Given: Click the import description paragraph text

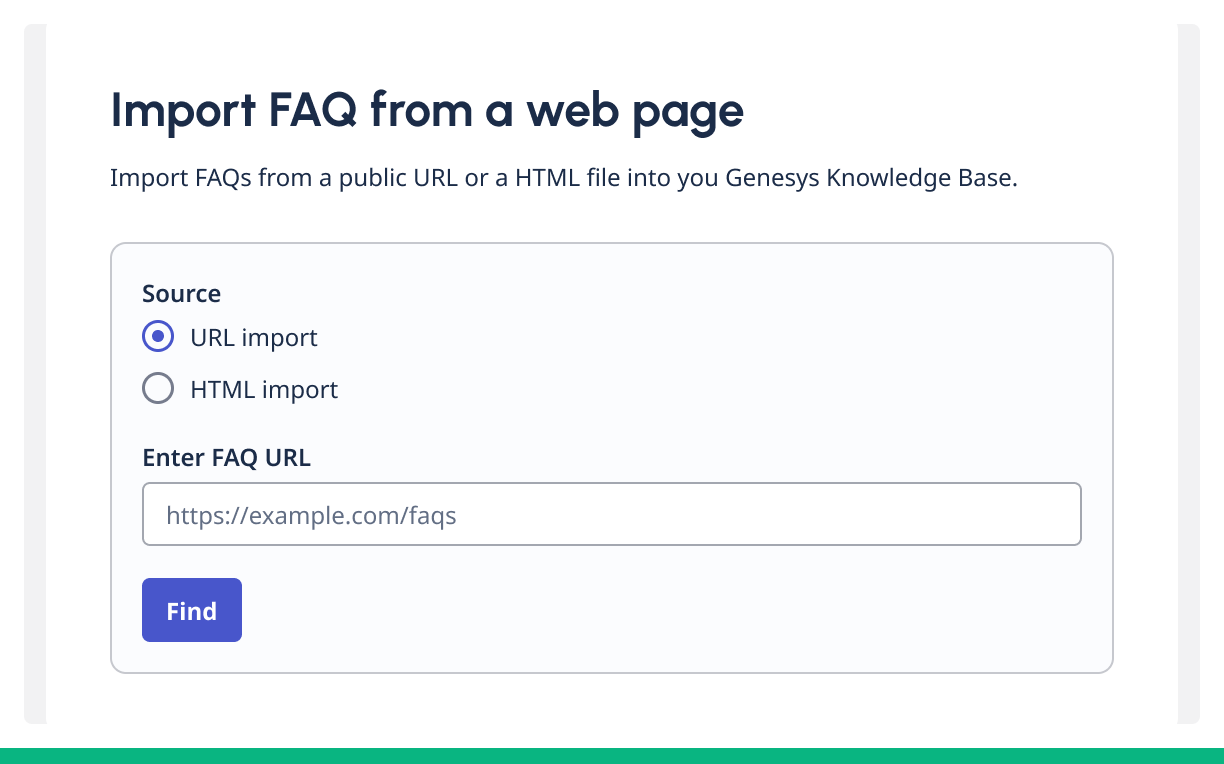Looking at the screenshot, I should point(563,179).
